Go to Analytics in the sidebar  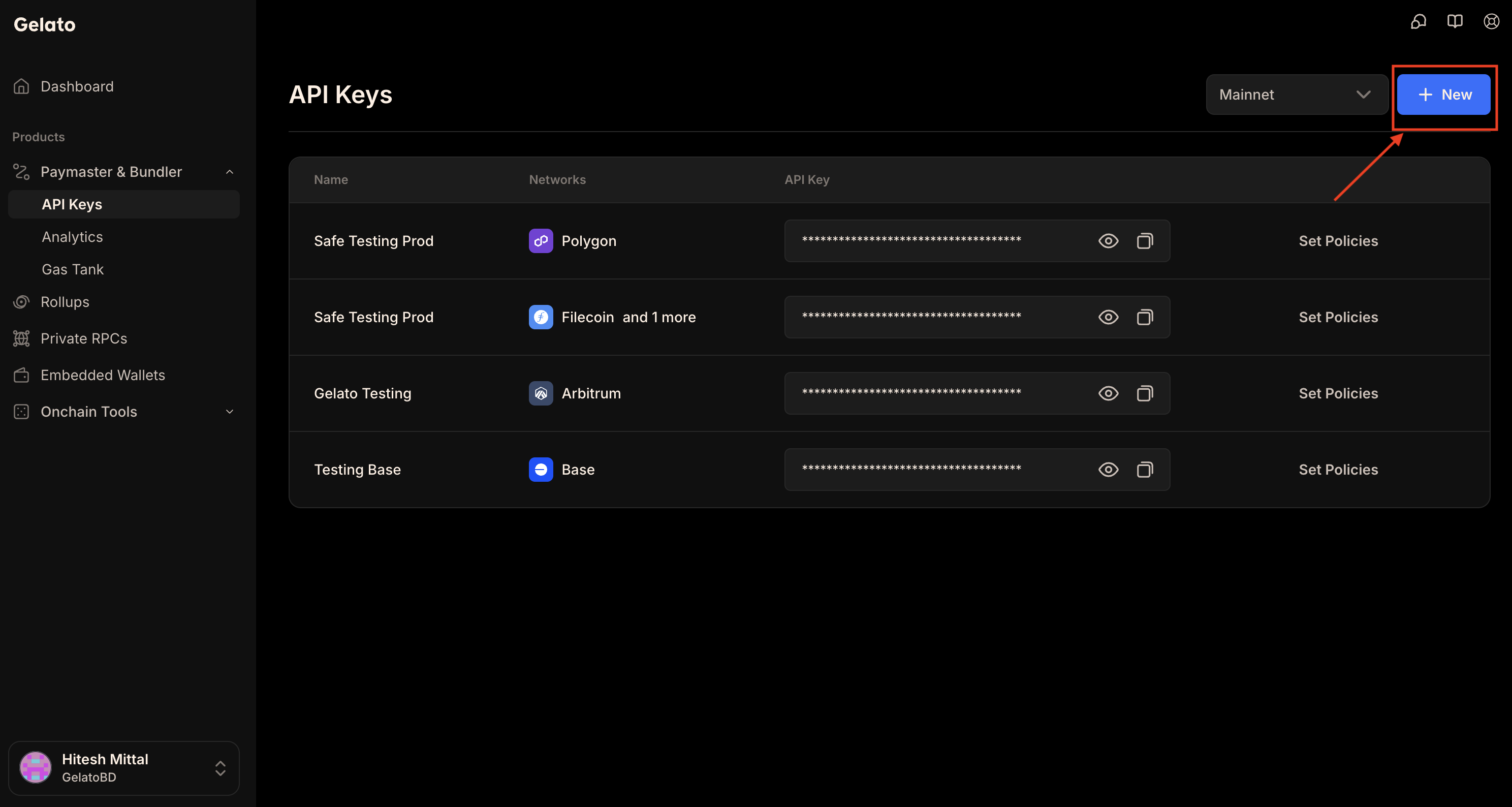pos(72,236)
